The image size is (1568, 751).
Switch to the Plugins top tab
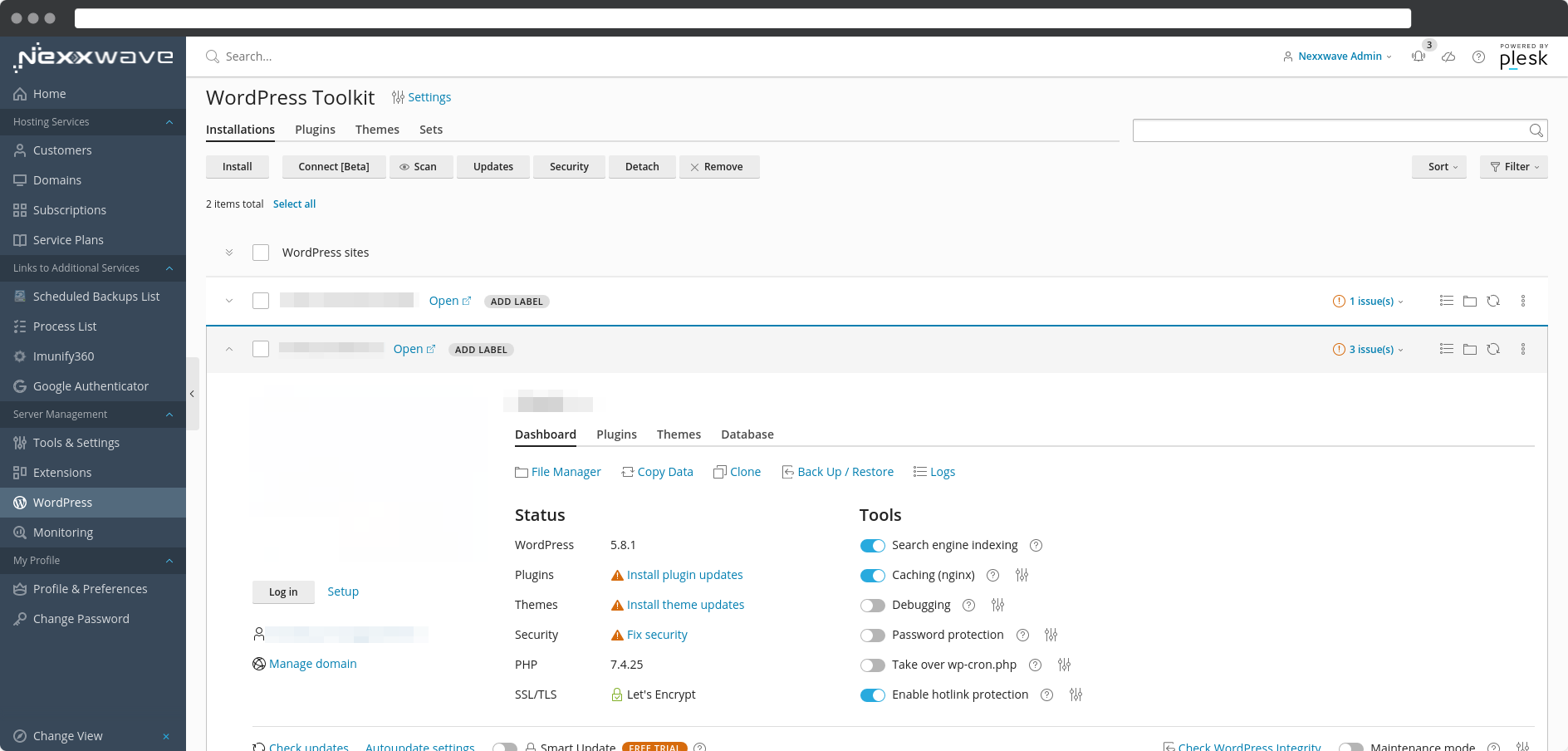pyautogui.click(x=315, y=130)
